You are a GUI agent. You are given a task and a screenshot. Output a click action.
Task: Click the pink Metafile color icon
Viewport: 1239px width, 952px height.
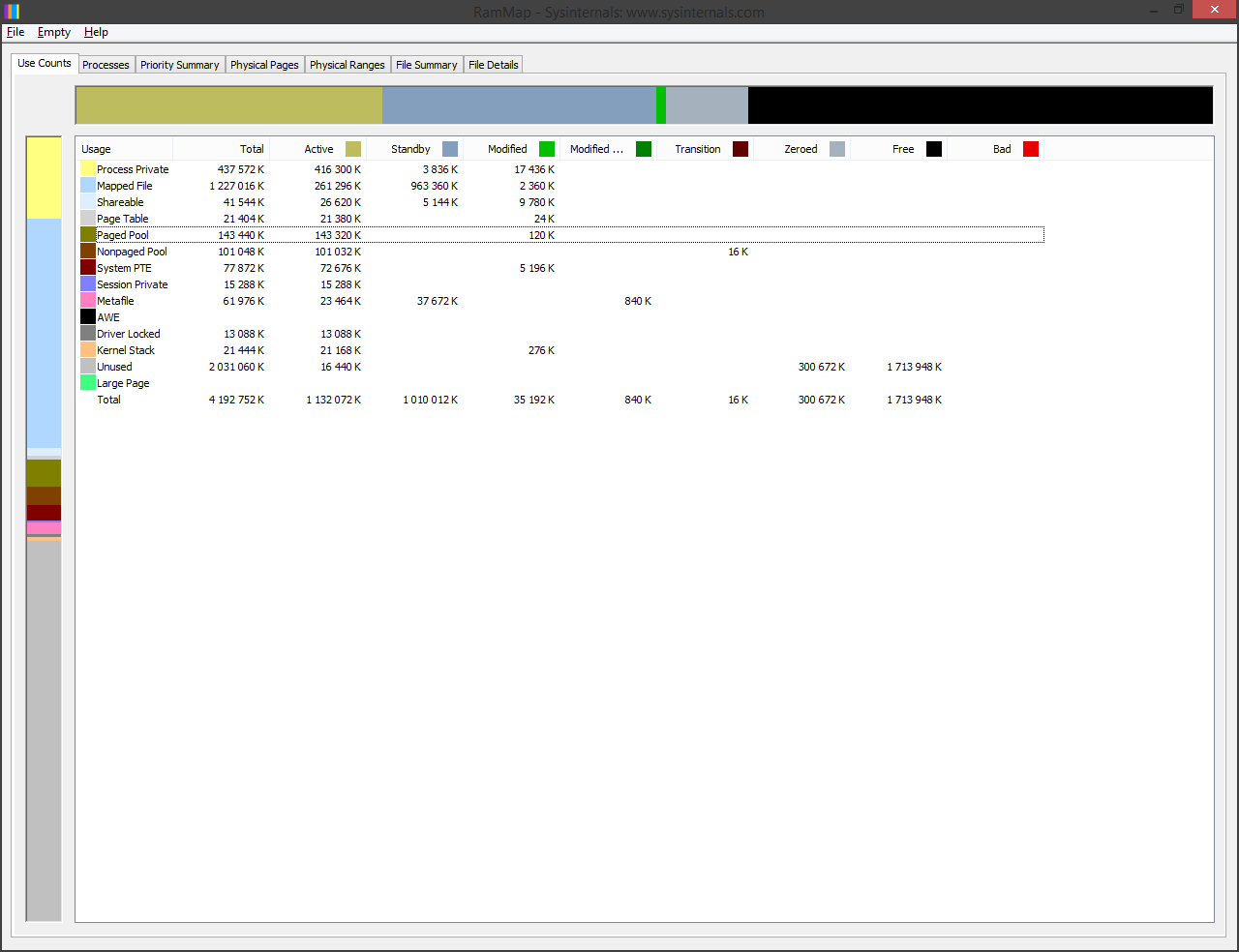pyautogui.click(x=88, y=301)
